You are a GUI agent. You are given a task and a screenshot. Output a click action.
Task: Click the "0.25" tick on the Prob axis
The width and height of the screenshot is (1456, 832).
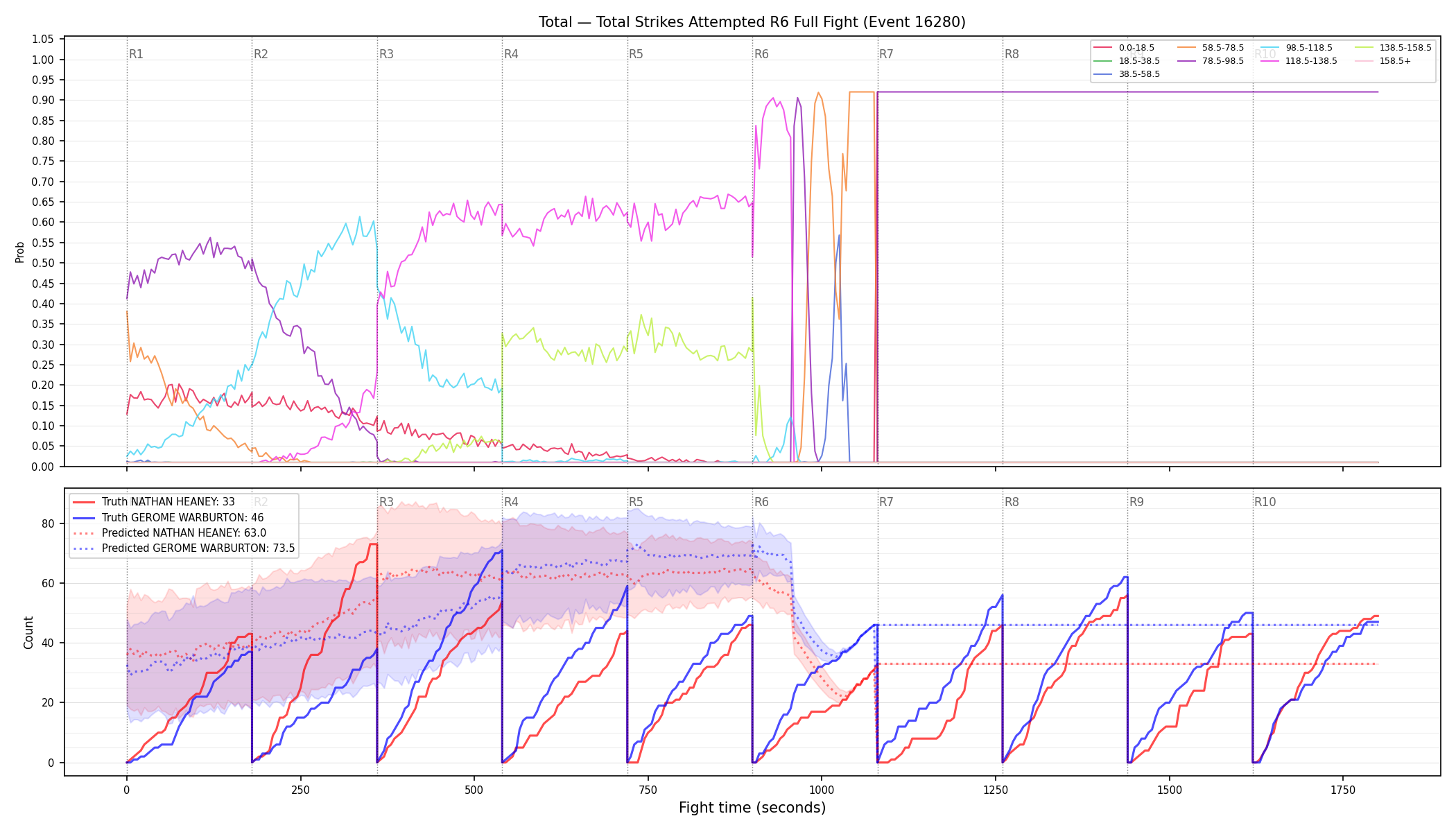43,365
